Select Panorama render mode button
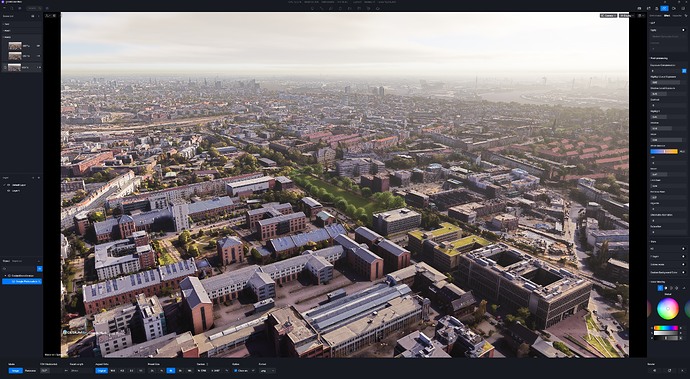Image resolution: width=690 pixels, height=379 pixels. [x=30, y=371]
